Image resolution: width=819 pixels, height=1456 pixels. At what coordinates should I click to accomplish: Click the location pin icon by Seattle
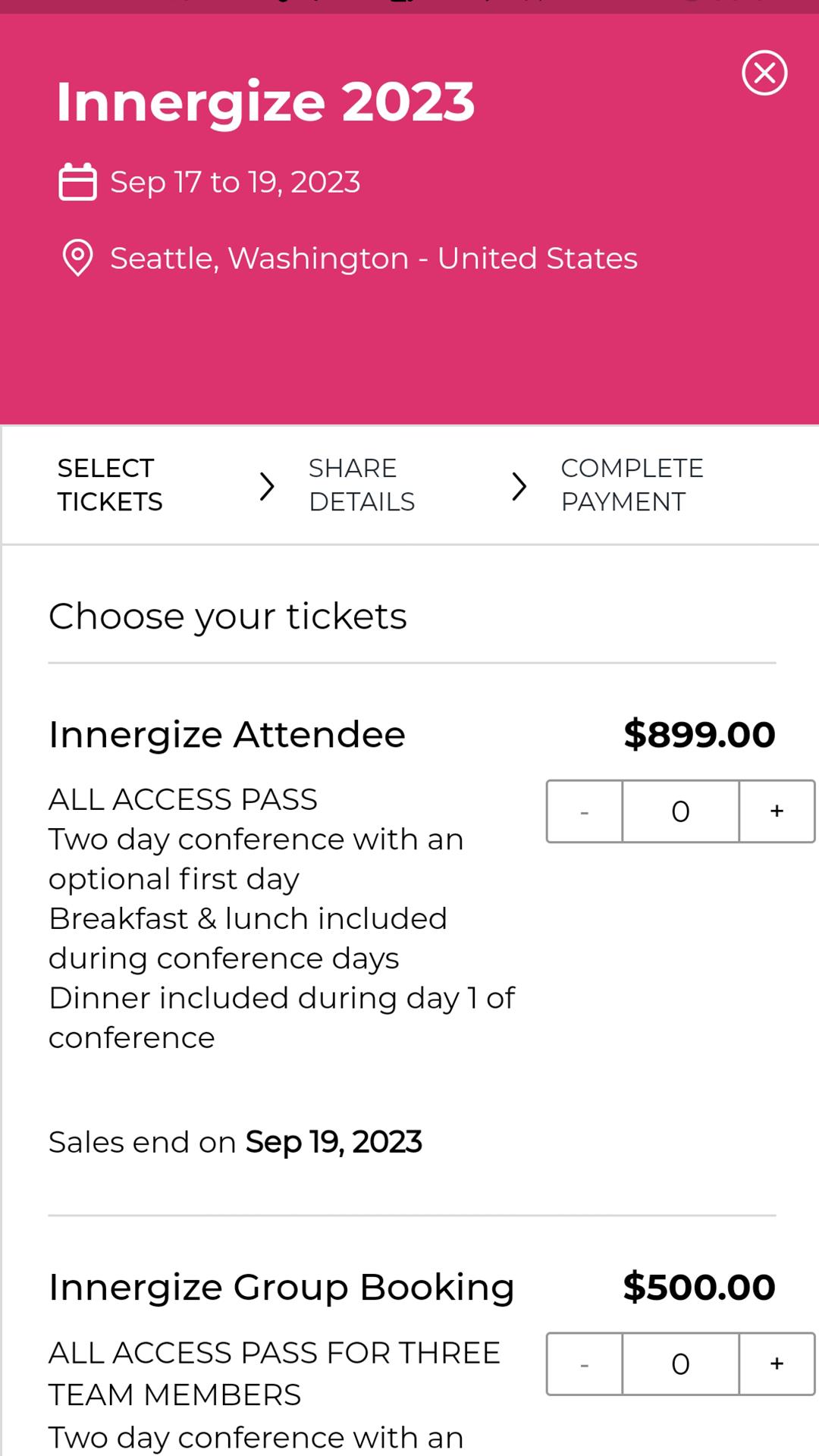point(77,259)
